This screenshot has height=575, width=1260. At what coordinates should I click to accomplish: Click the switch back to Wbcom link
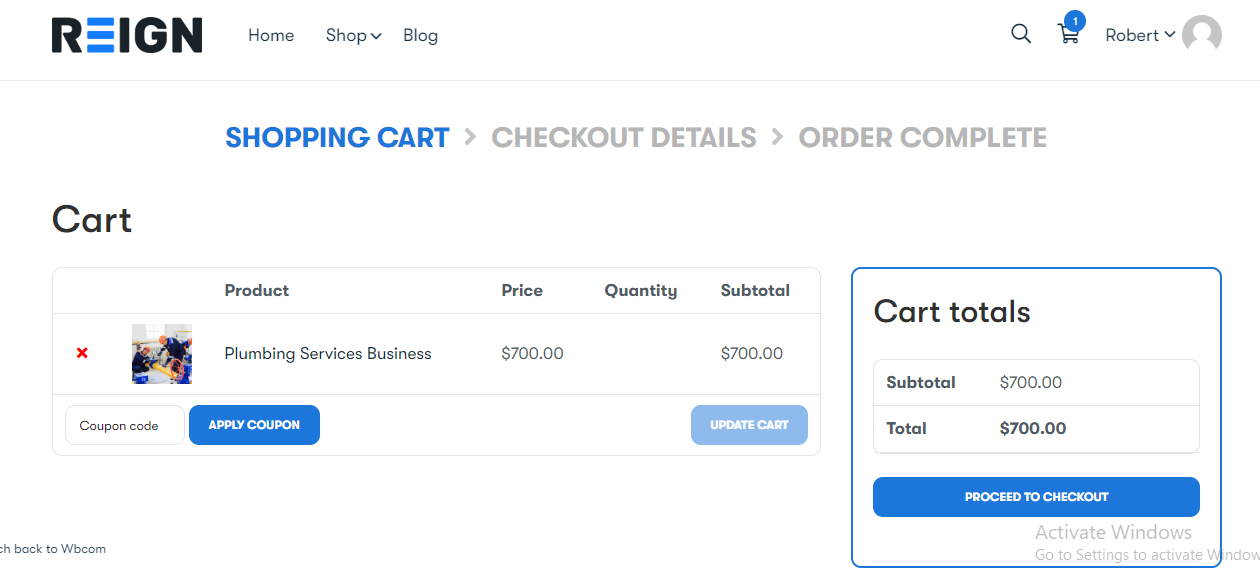click(x=52, y=548)
